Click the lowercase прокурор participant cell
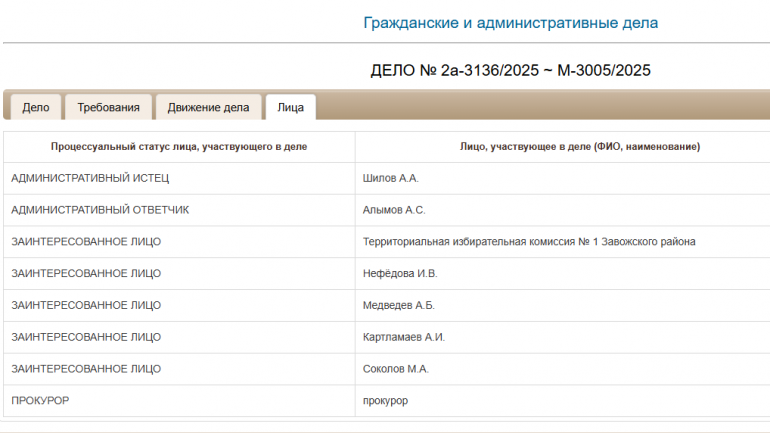 point(385,400)
